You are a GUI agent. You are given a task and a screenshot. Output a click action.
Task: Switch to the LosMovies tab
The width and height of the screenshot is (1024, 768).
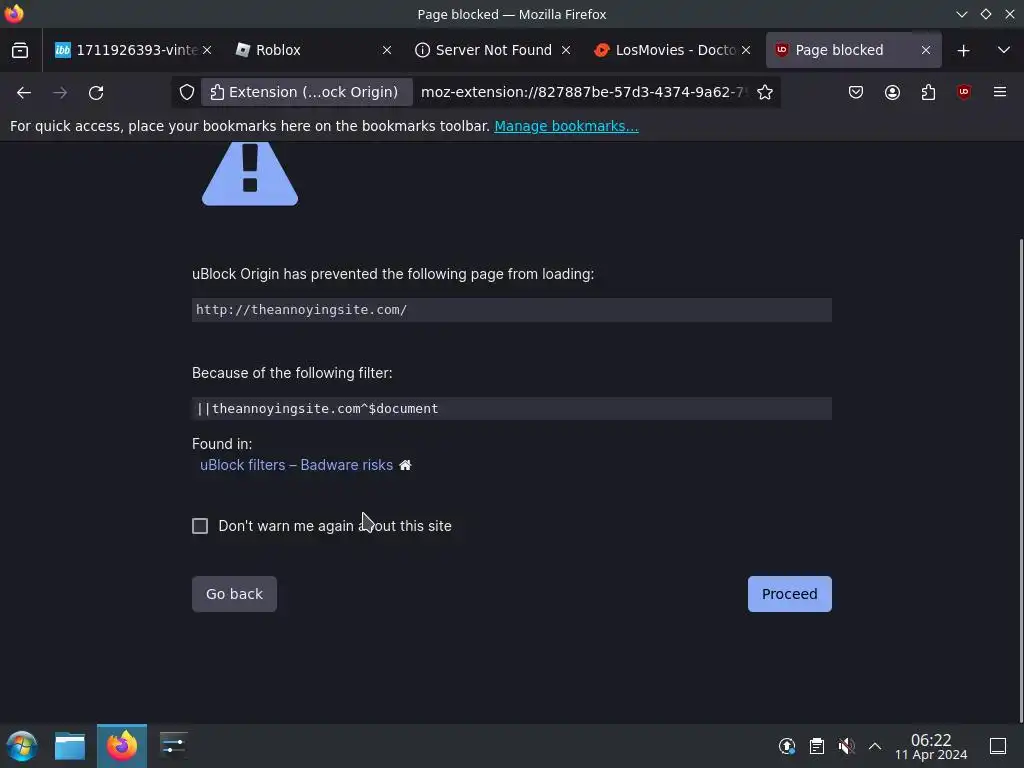[675, 50]
